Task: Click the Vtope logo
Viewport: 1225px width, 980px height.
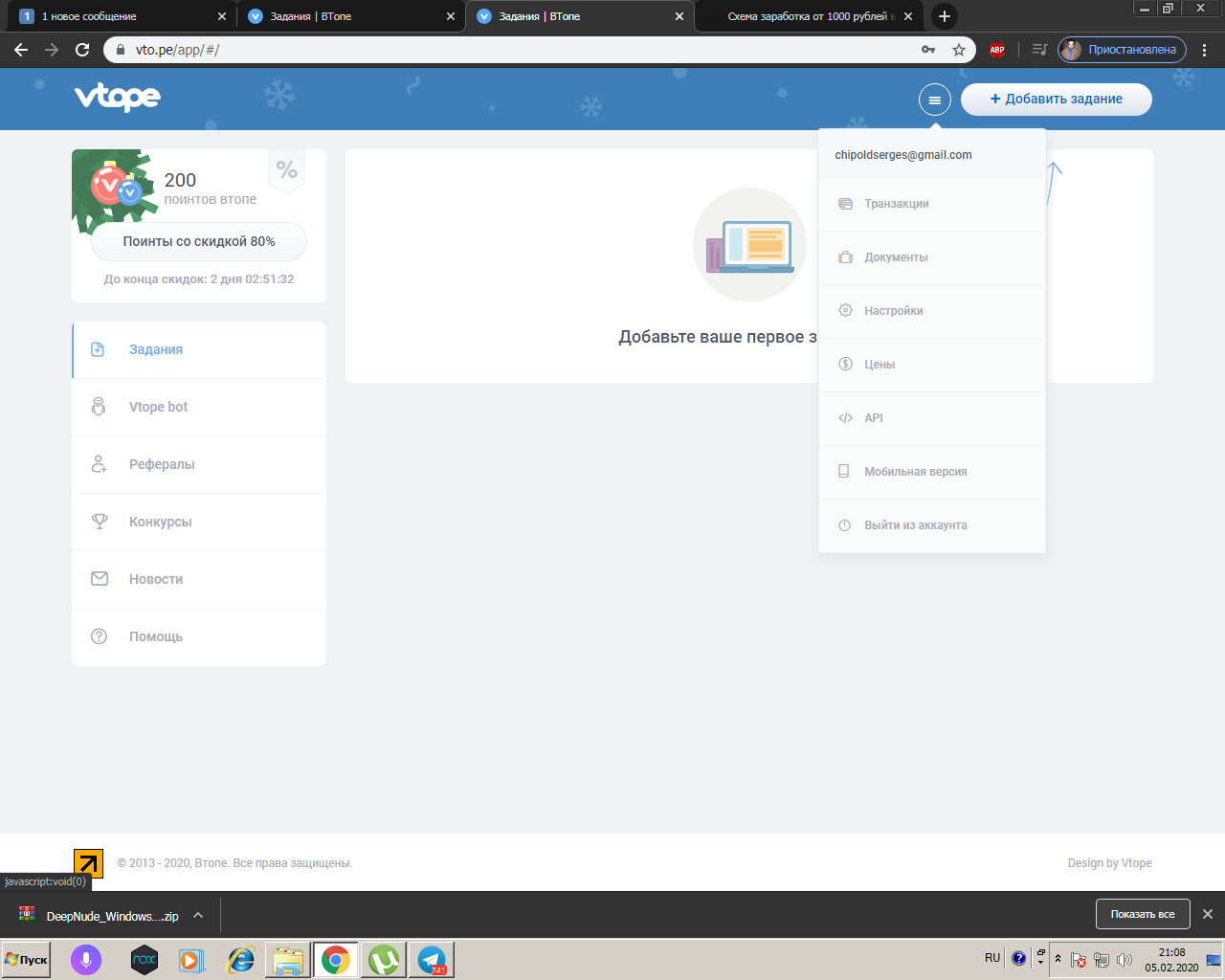Action: pos(117,98)
